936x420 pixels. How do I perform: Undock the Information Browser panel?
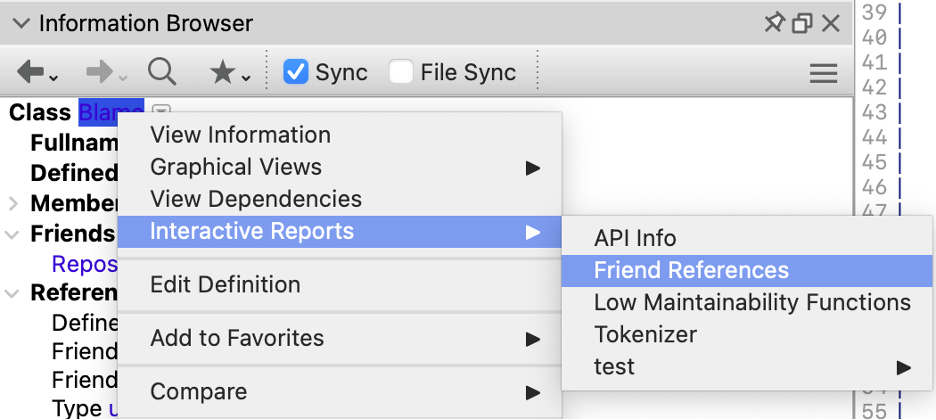coord(802,23)
